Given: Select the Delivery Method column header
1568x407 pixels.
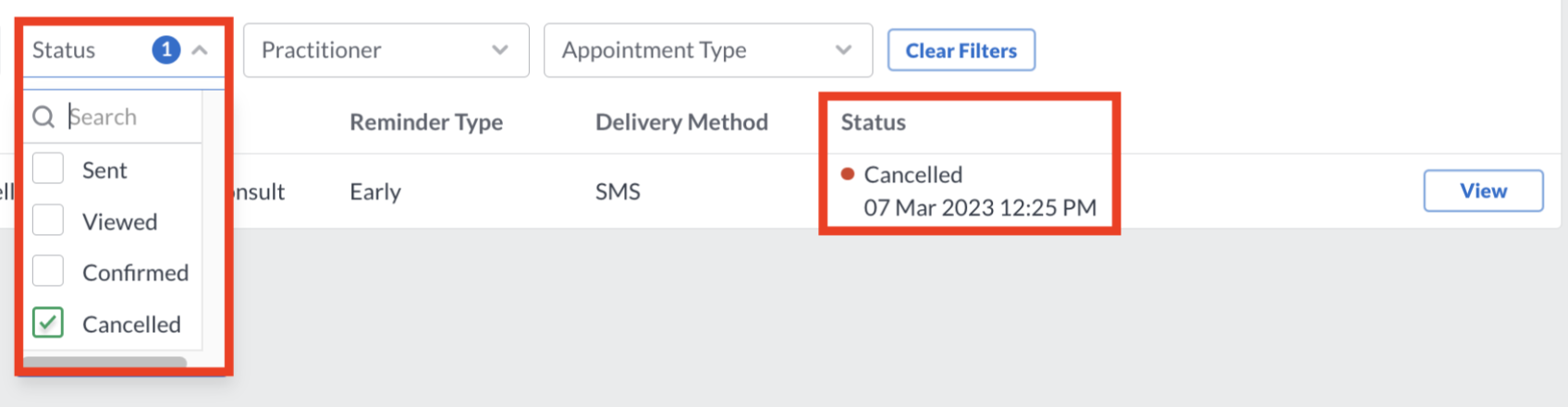Looking at the screenshot, I should pyautogui.click(x=681, y=122).
